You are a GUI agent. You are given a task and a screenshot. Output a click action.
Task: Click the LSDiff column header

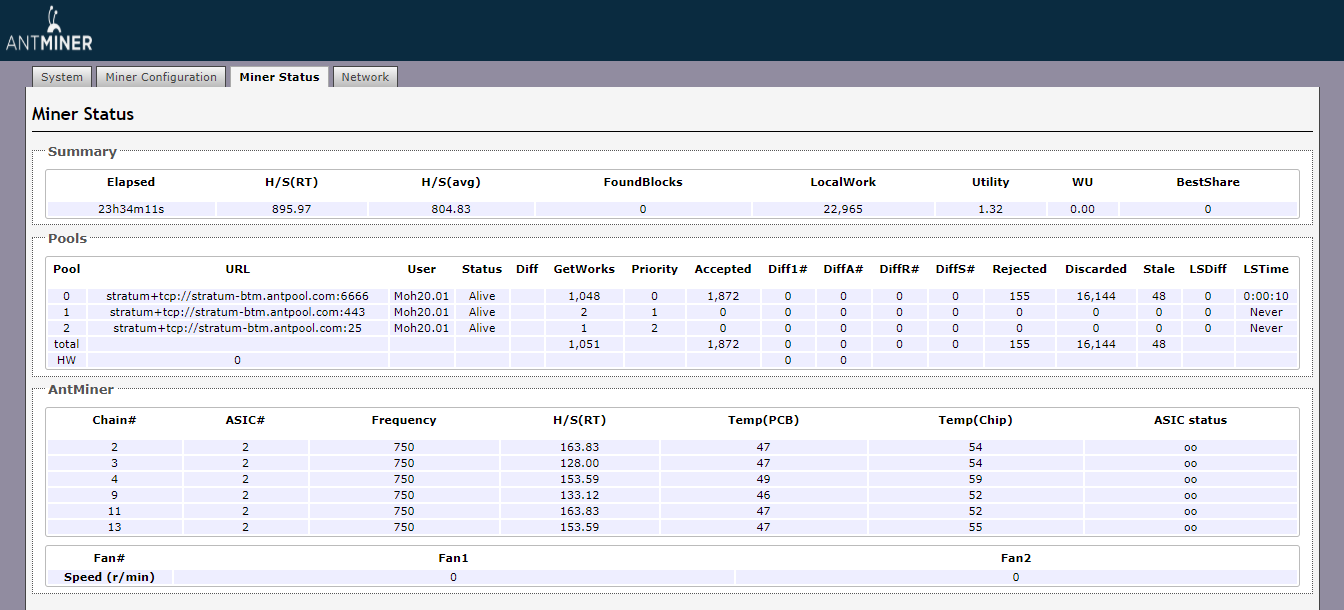(x=1207, y=269)
